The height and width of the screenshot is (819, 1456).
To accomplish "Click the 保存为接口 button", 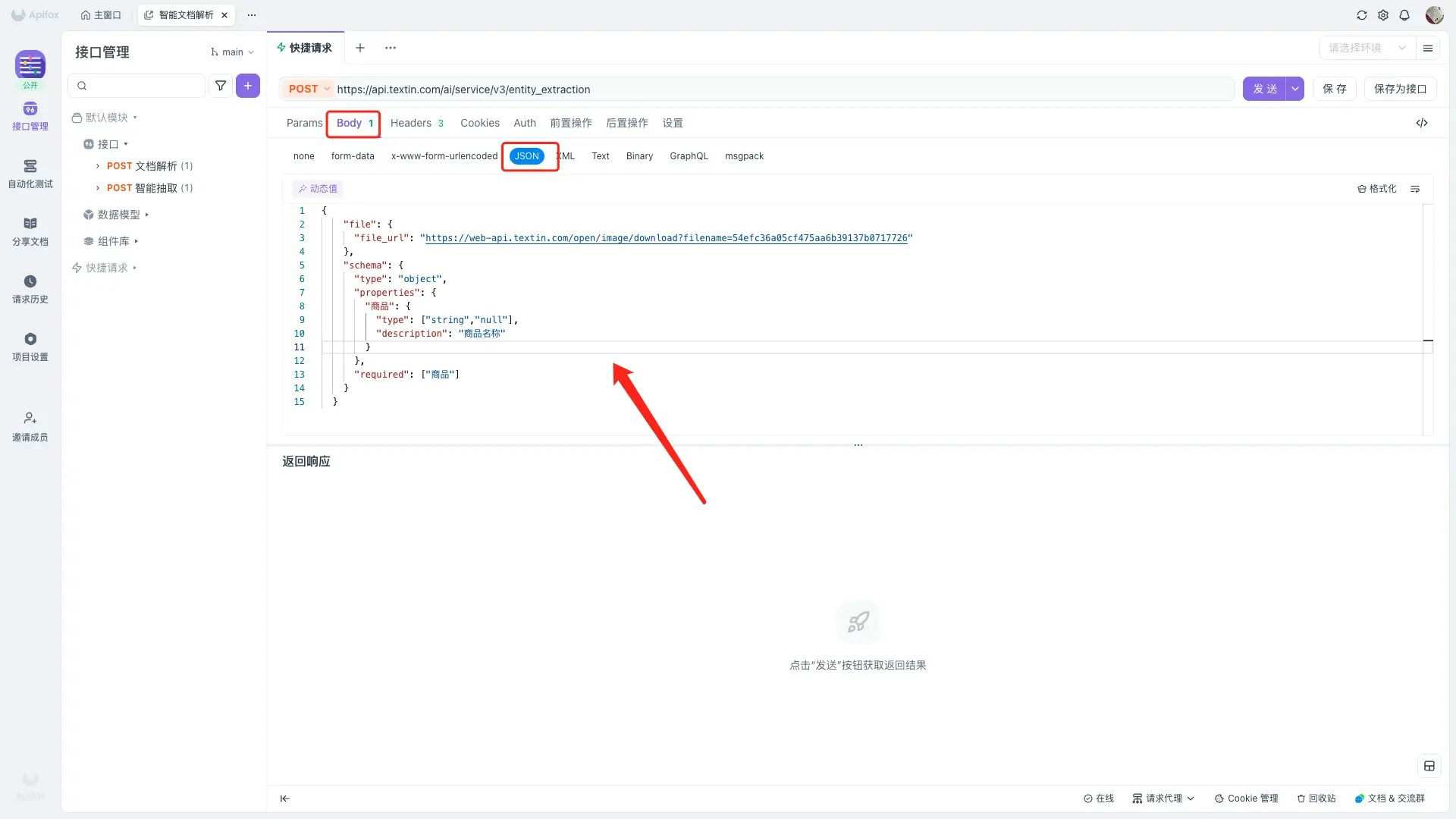I will pyautogui.click(x=1400, y=89).
